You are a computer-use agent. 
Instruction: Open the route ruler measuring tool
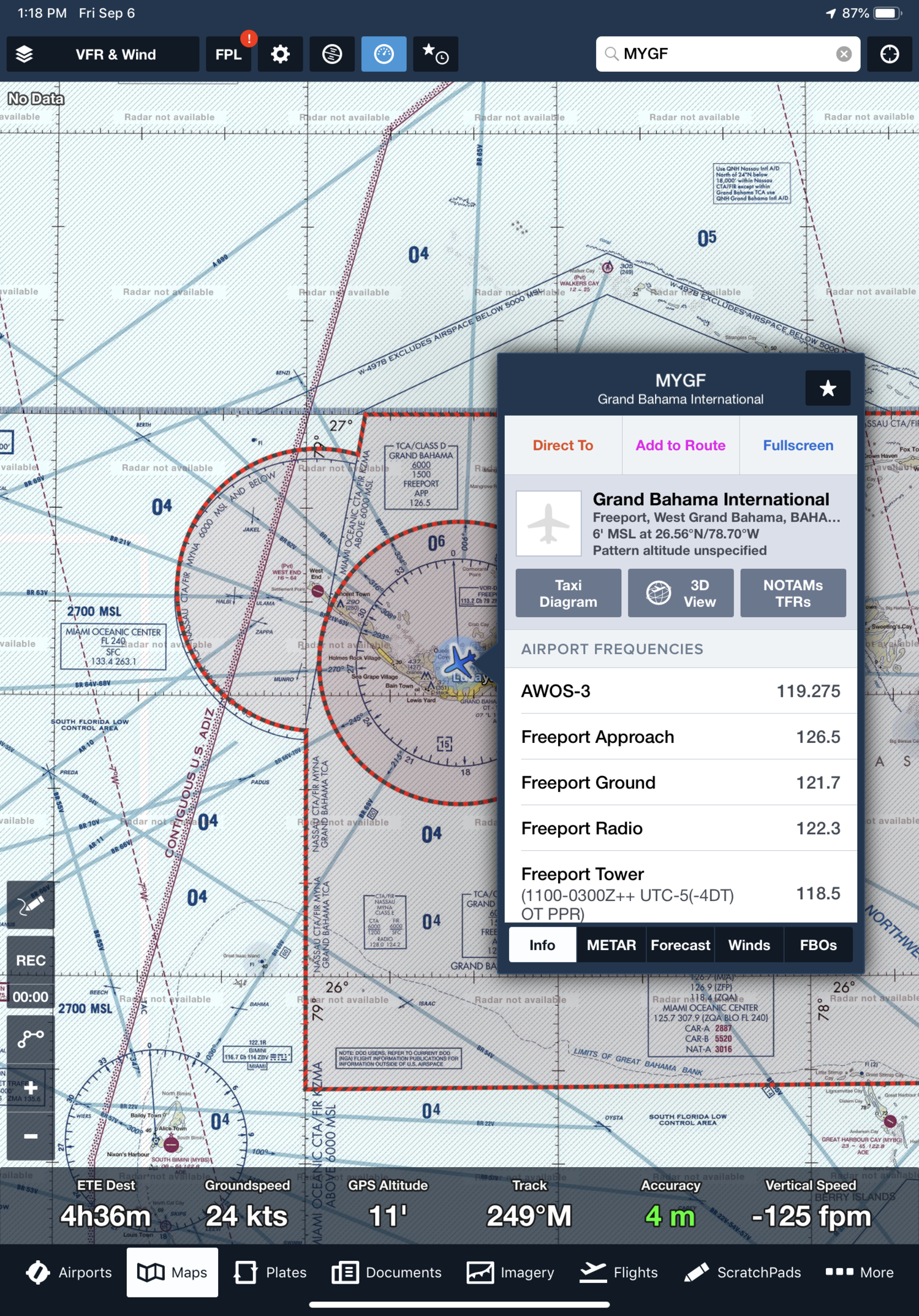tap(31, 1038)
